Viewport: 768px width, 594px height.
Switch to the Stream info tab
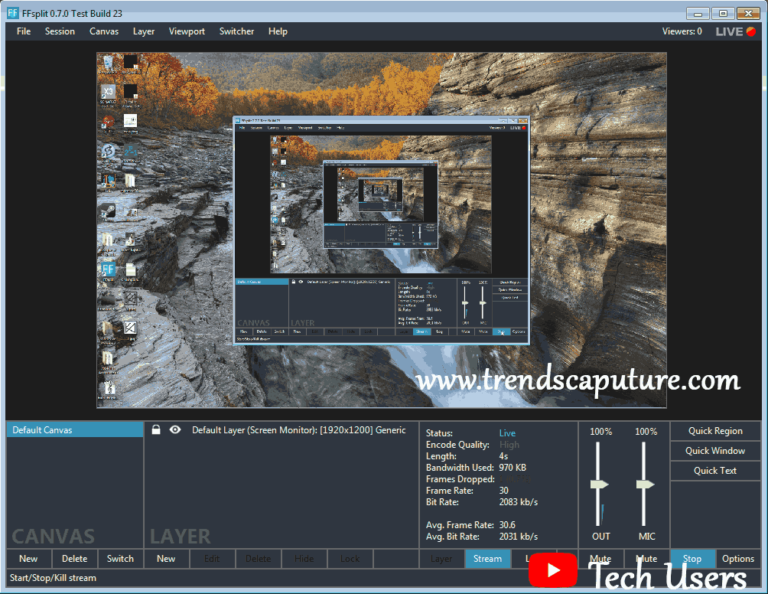click(487, 559)
